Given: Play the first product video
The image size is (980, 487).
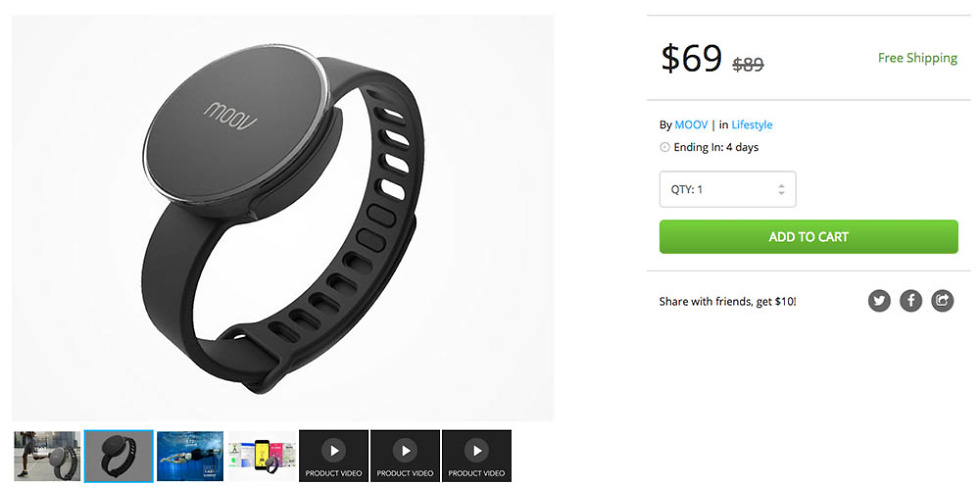Looking at the screenshot, I should click(334, 456).
